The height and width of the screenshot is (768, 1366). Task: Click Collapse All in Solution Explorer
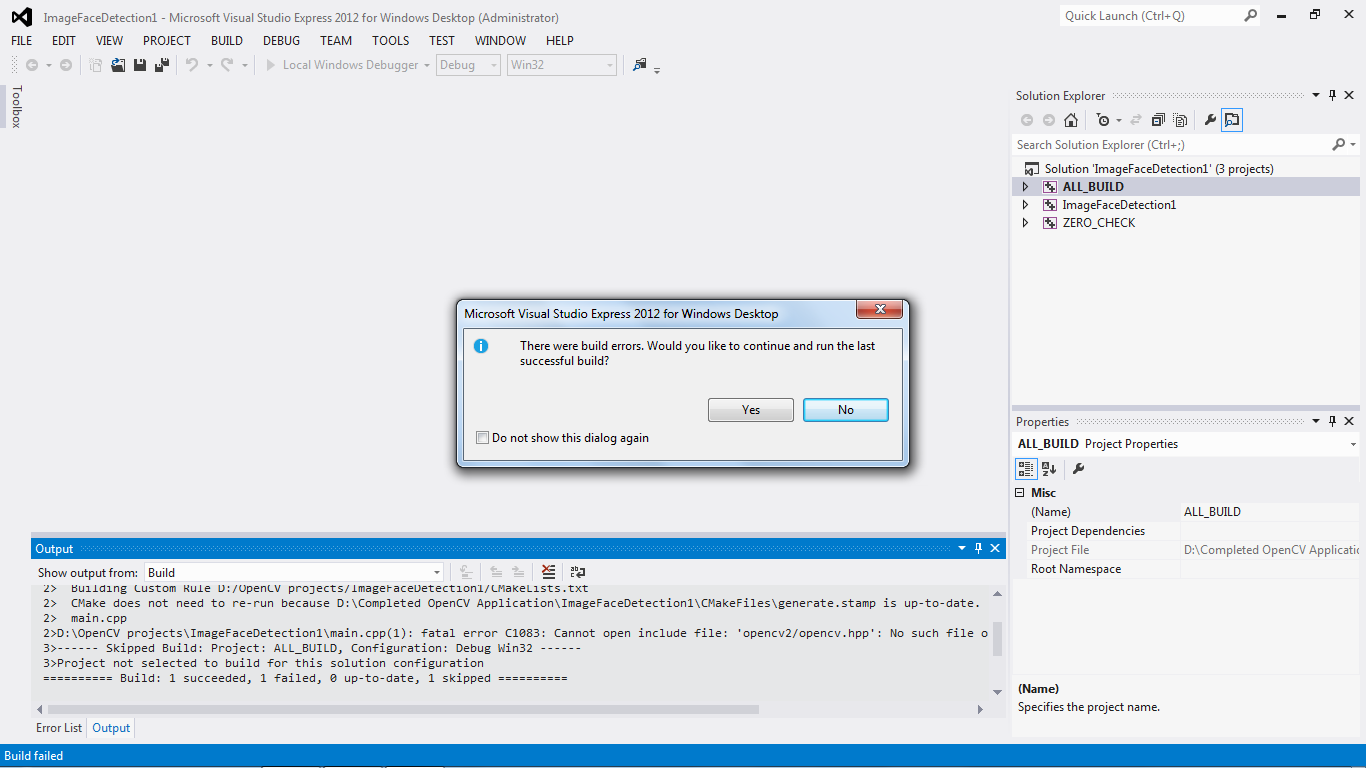coord(1158,120)
